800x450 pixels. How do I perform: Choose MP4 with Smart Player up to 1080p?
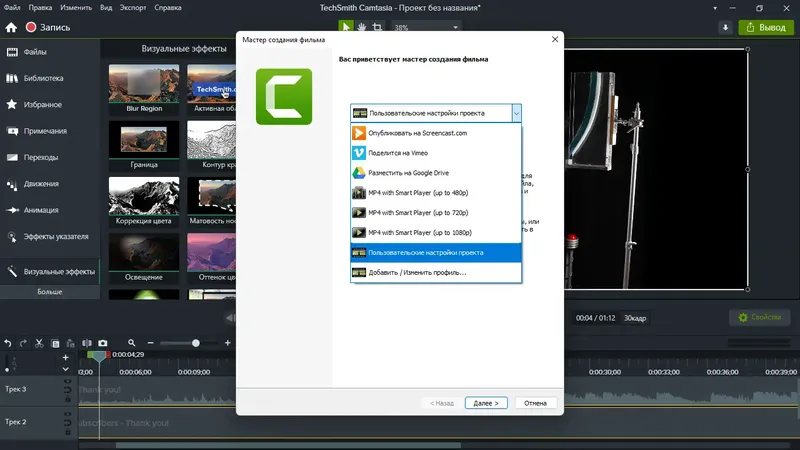pos(436,233)
